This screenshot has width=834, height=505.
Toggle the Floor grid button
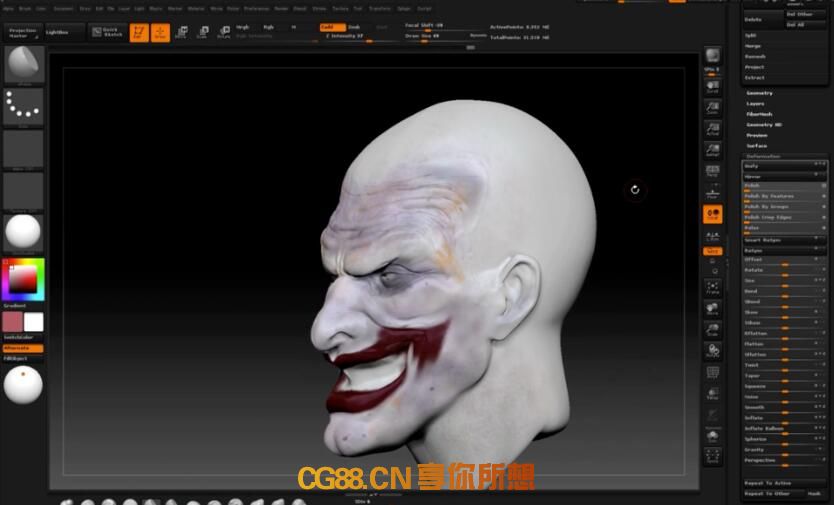(x=712, y=193)
